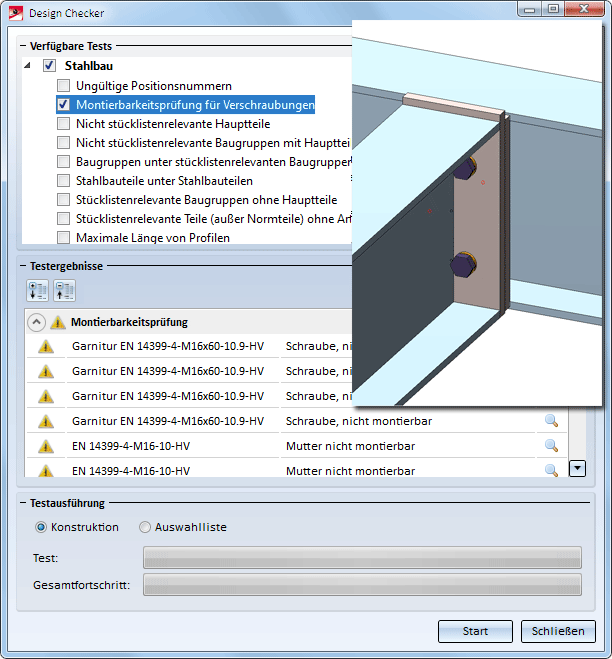Click magnifier for 'Schraube, nicht montierbar' row
The height and width of the screenshot is (659, 612).
coord(551,421)
